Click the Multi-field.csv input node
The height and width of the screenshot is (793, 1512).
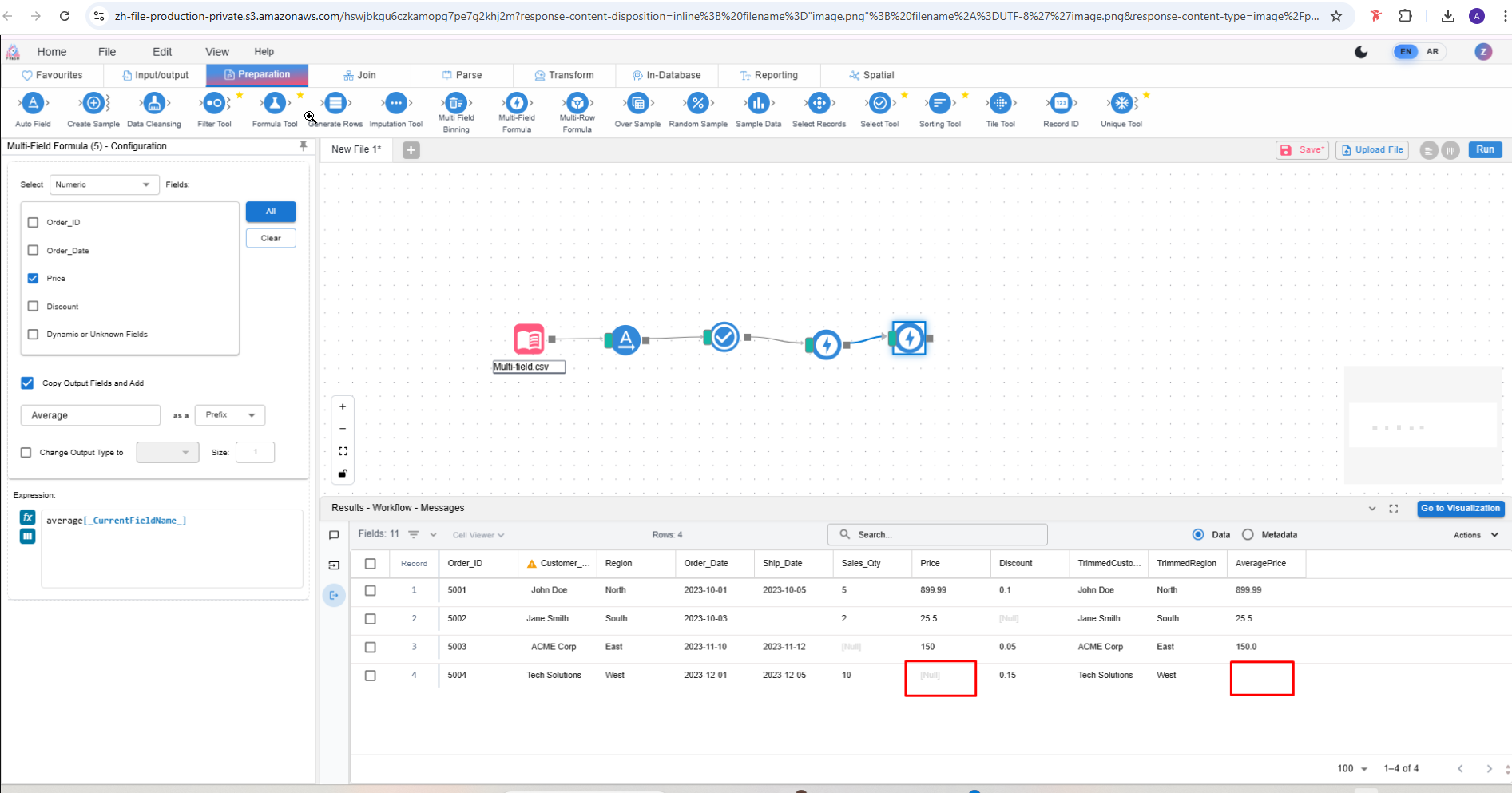pyautogui.click(x=529, y=339)
